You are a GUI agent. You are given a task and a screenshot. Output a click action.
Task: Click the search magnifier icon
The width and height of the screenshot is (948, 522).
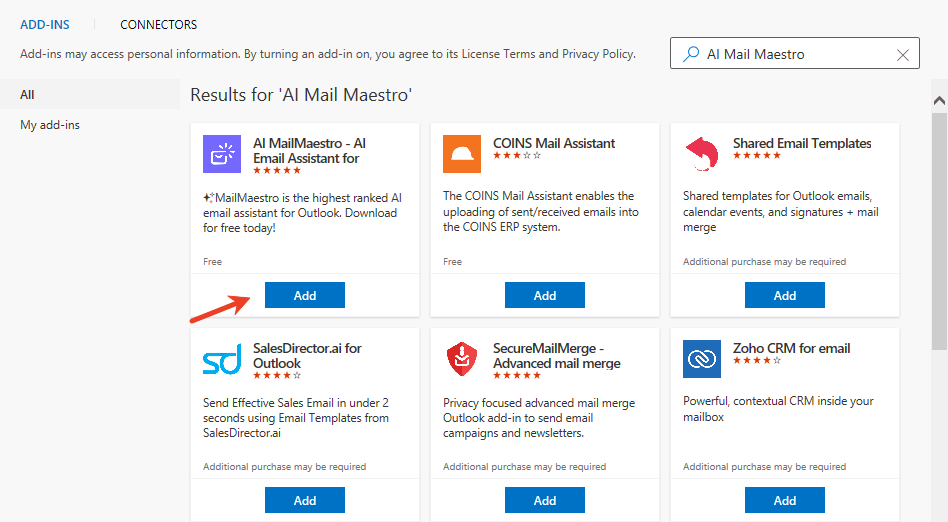[690, 54]
